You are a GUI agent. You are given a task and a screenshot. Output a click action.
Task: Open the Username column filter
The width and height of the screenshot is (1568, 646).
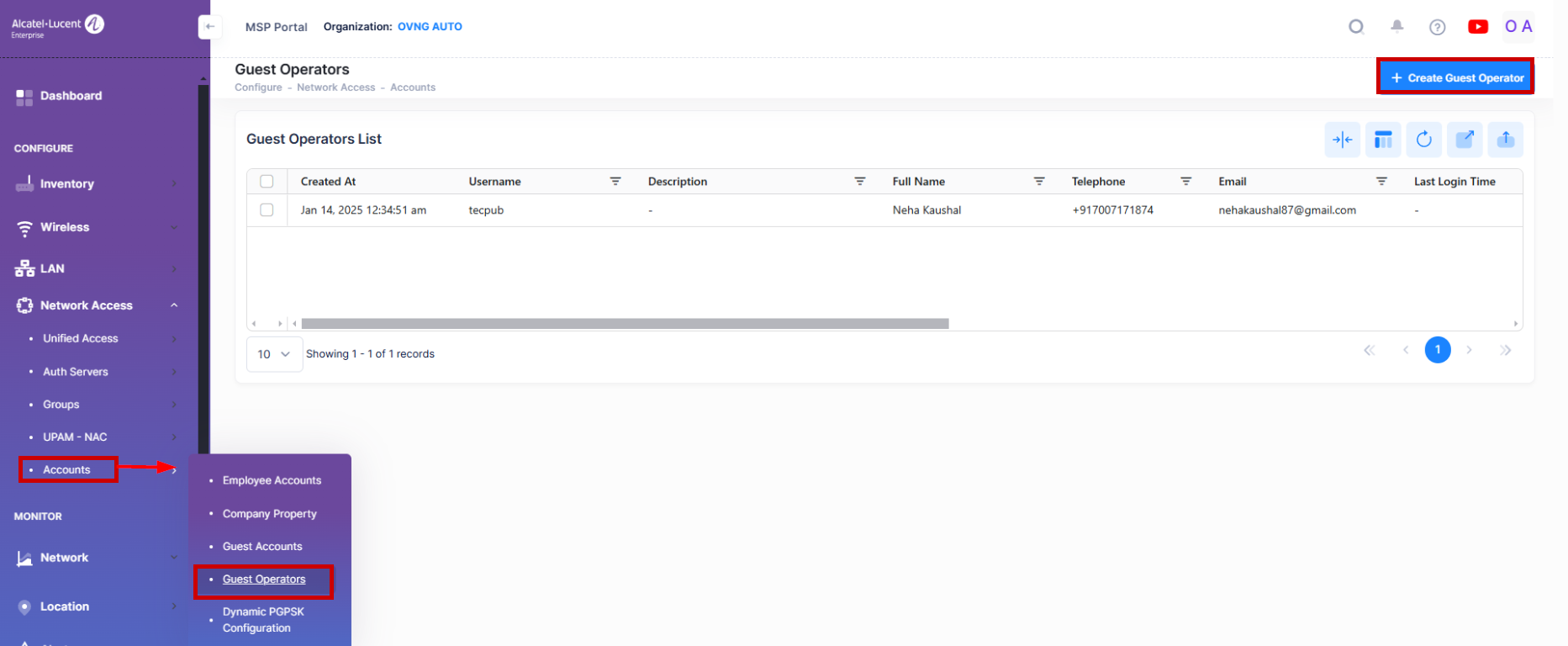[615, 182]
